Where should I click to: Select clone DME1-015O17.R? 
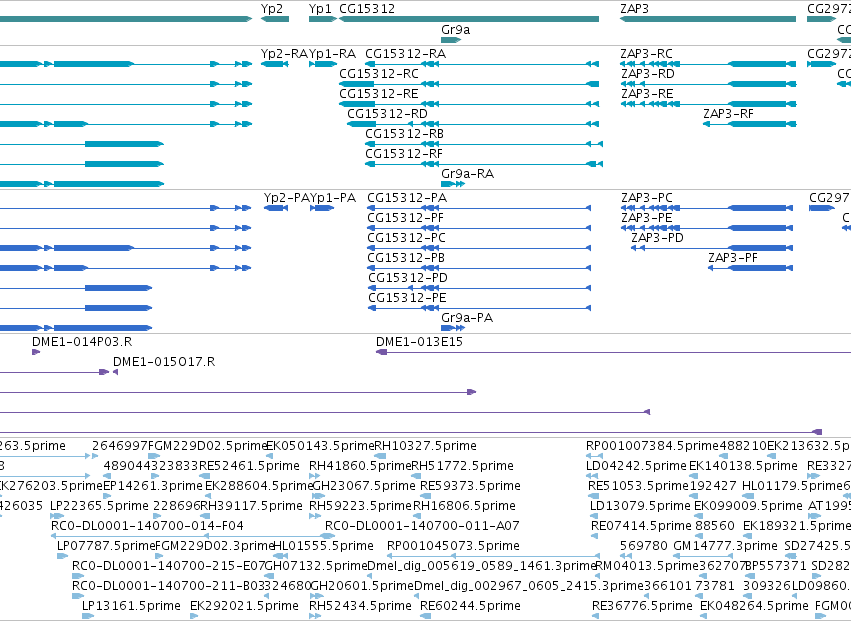pyautogui.click(x=164, y=362)
